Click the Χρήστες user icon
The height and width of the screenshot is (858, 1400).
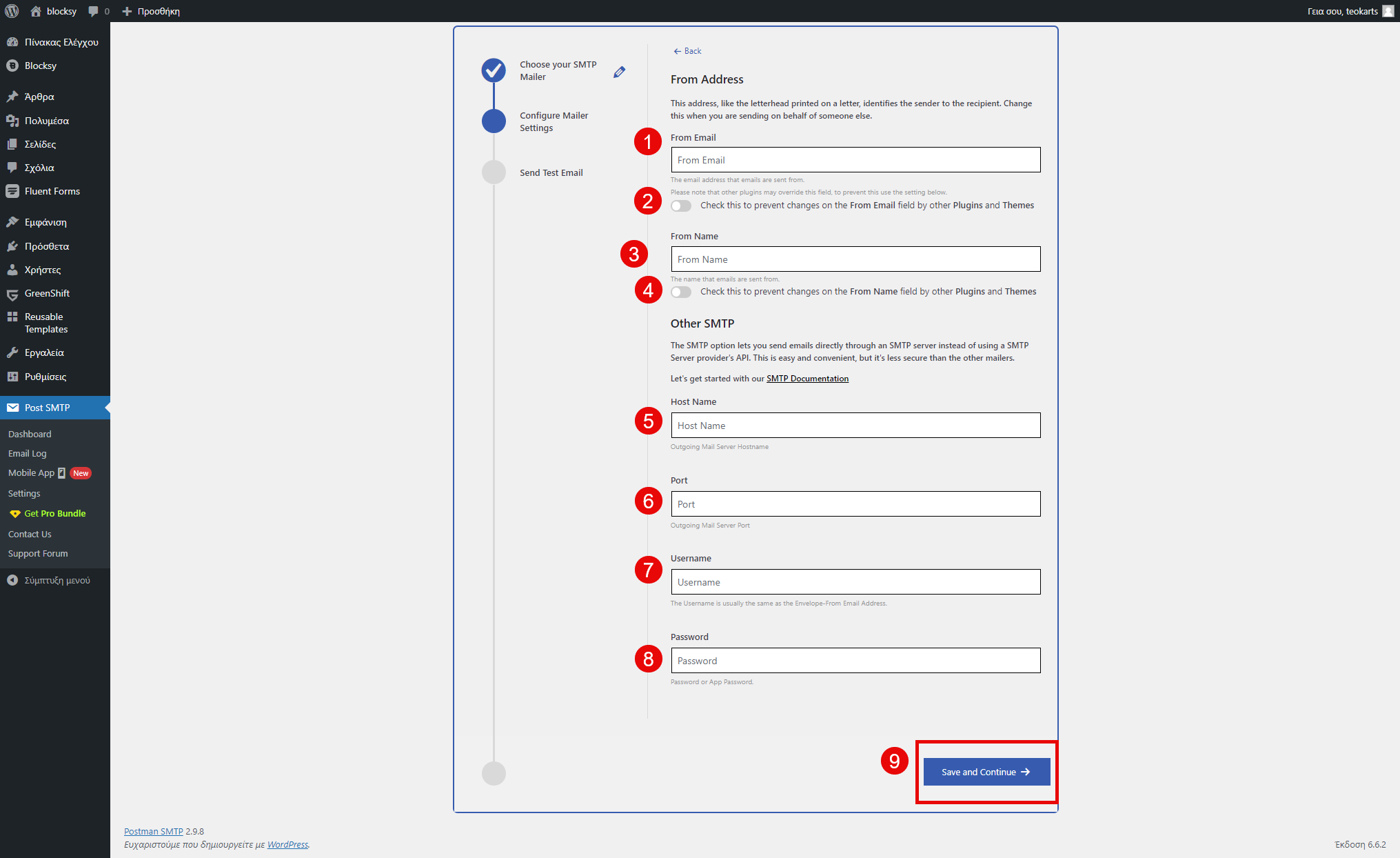[12, 270]
